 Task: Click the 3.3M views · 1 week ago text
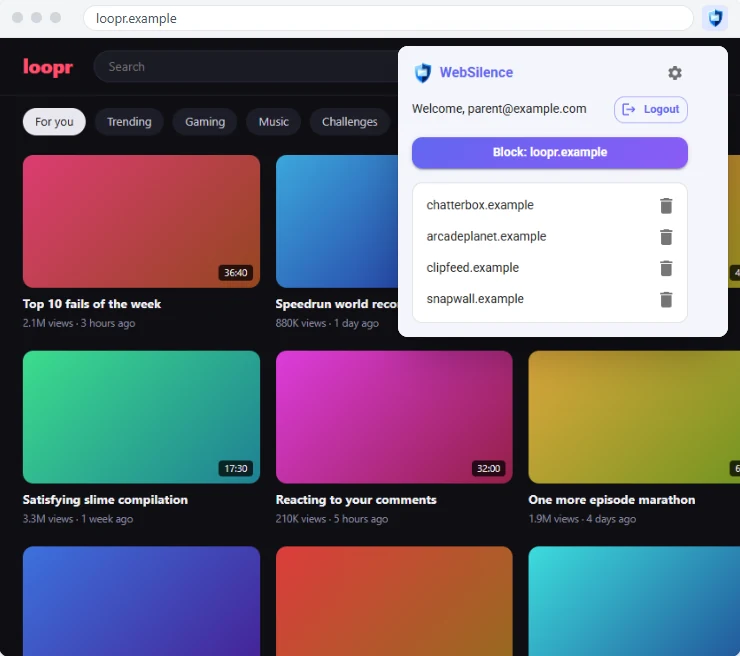pos(78,519)
